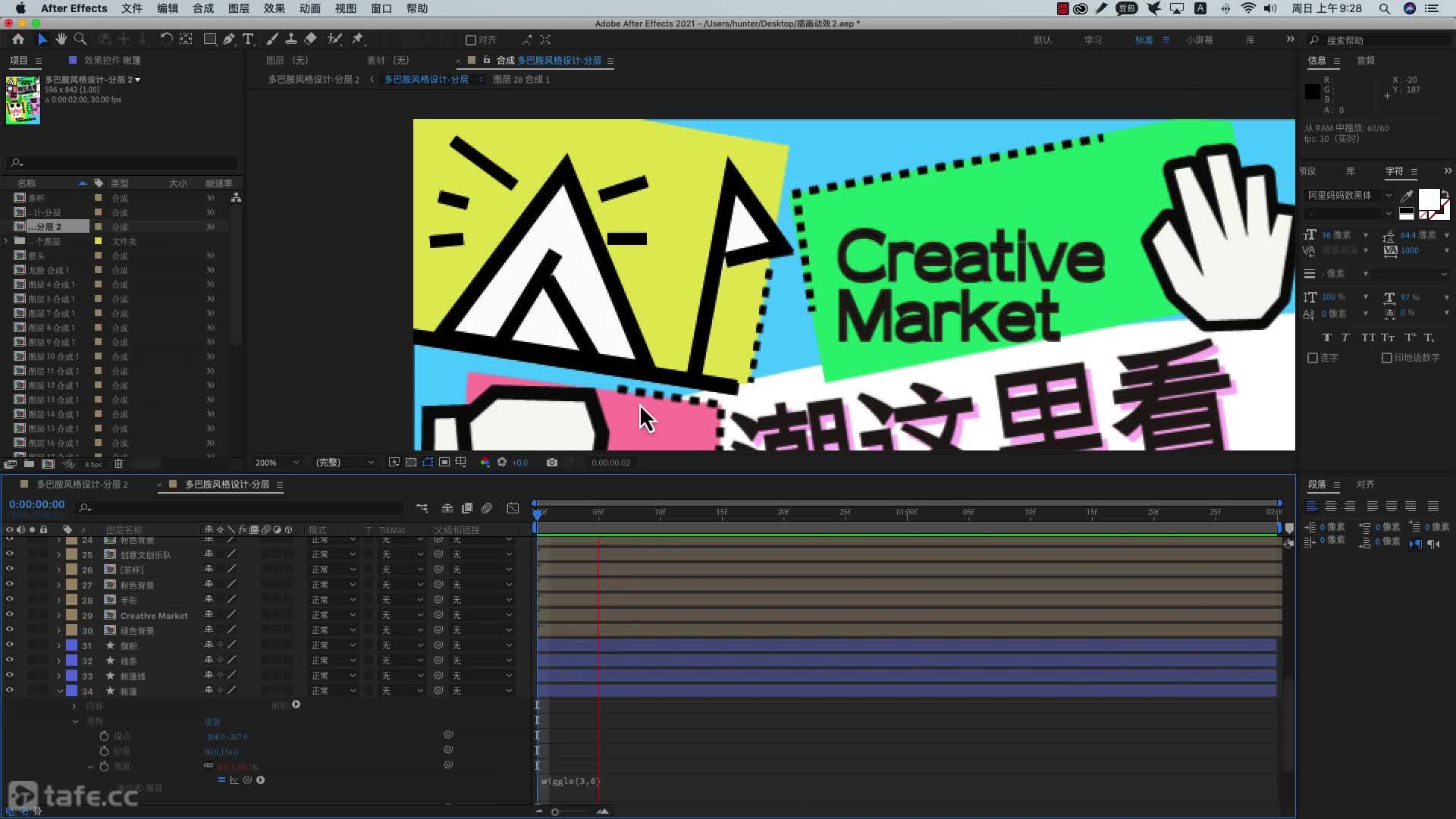Viewport: 1456px width, 819px height.
Task: Switch to the 多巴胺风格设计-分层 2 timeline tab
Action: [x=82, y=485]
